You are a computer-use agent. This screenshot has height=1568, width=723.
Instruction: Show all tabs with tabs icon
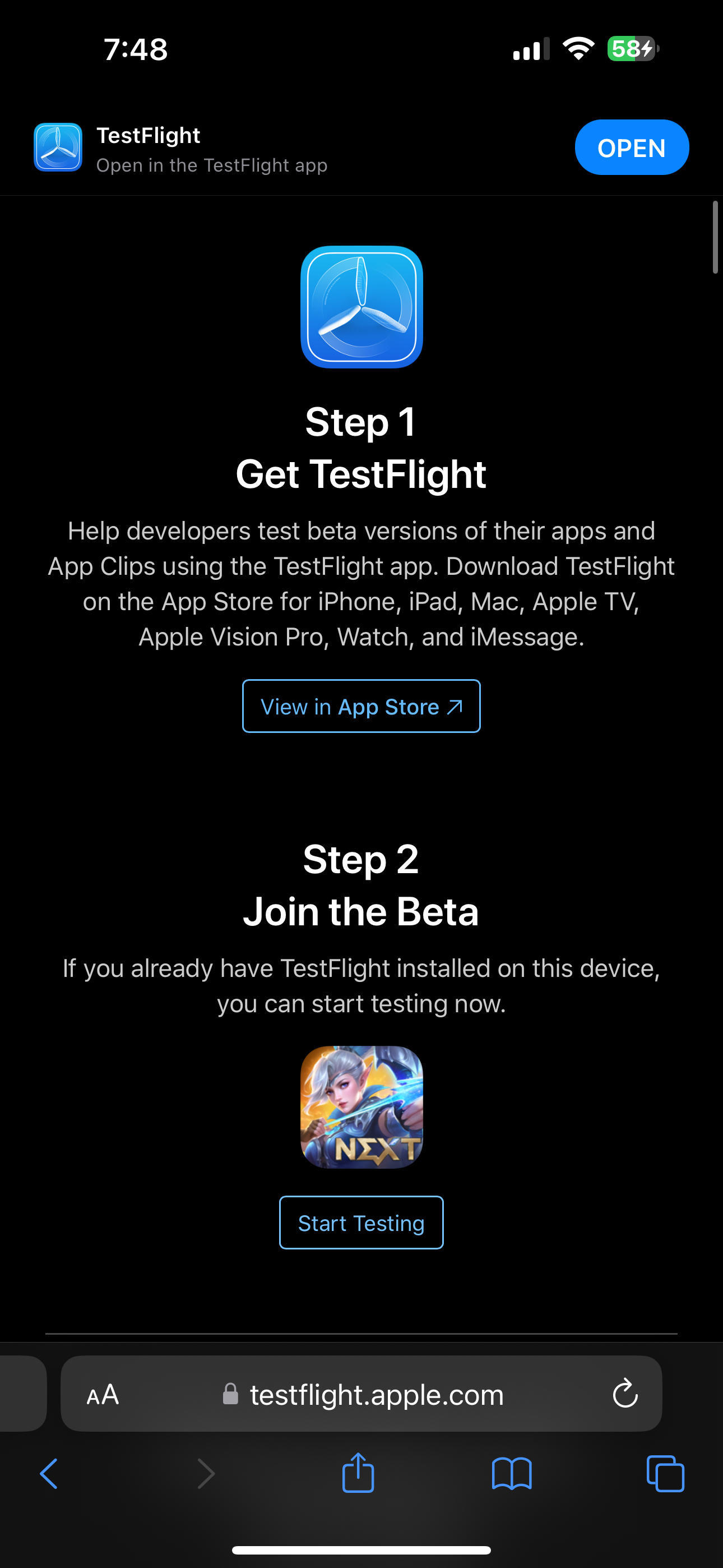665,1474
